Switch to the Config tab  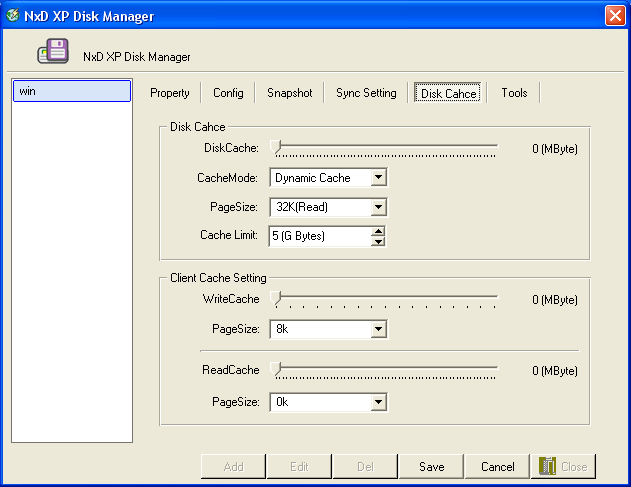pos(228,93)
